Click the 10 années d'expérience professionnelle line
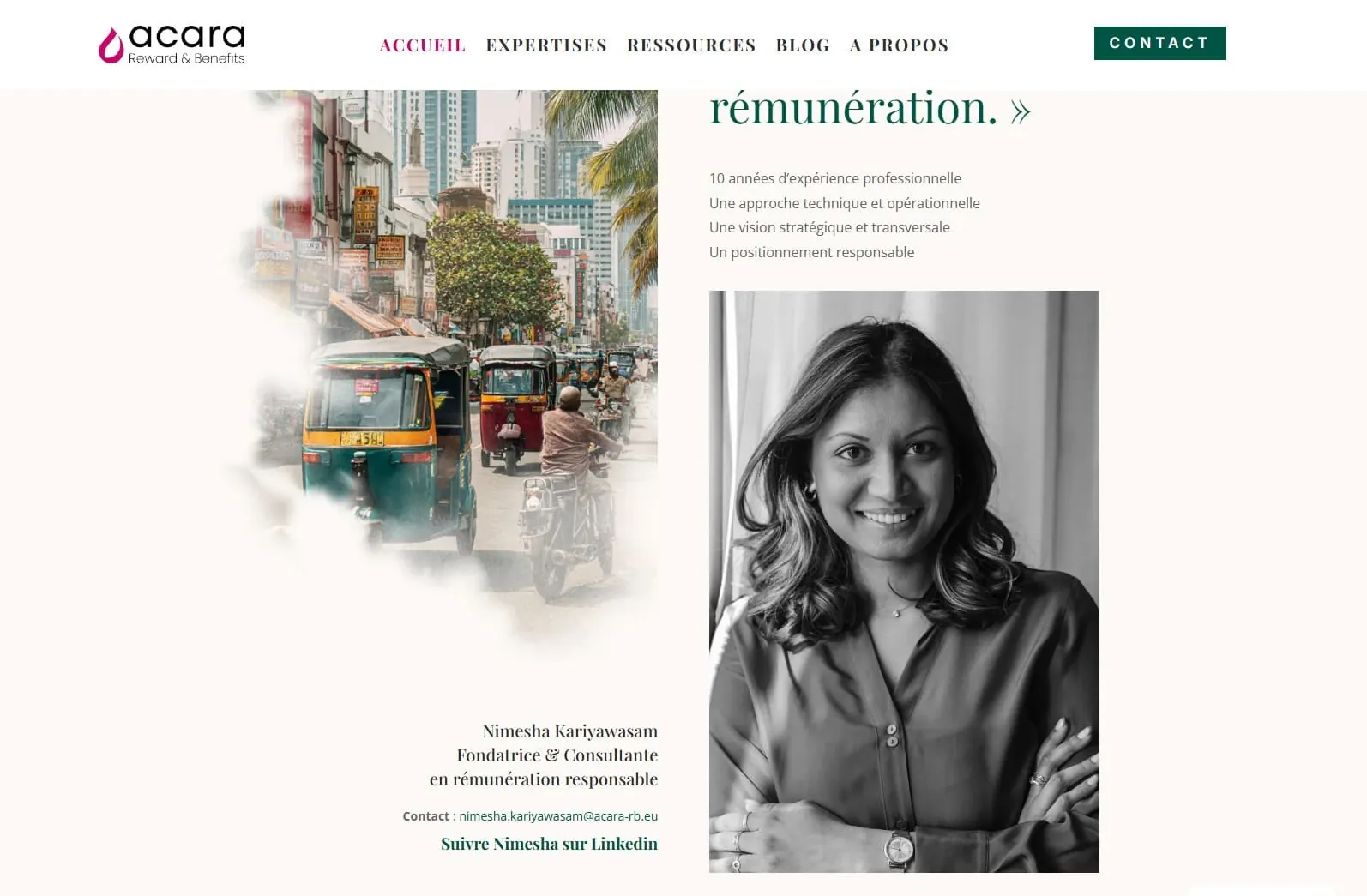The height and width of the screenshot is (896, 1367). [835, 178]
